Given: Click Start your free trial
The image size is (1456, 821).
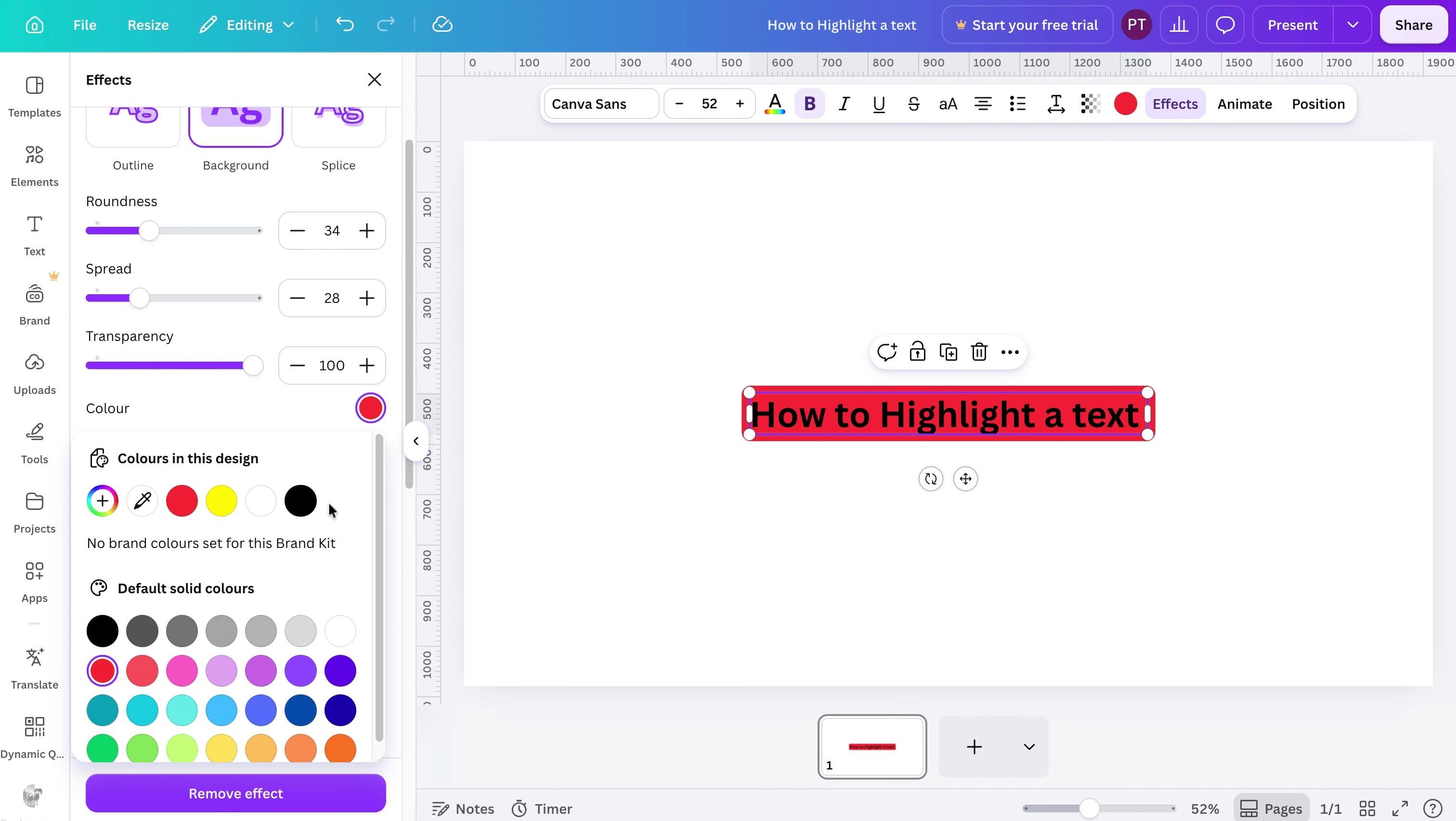Looking at the screenshot, I should 1027,25.
